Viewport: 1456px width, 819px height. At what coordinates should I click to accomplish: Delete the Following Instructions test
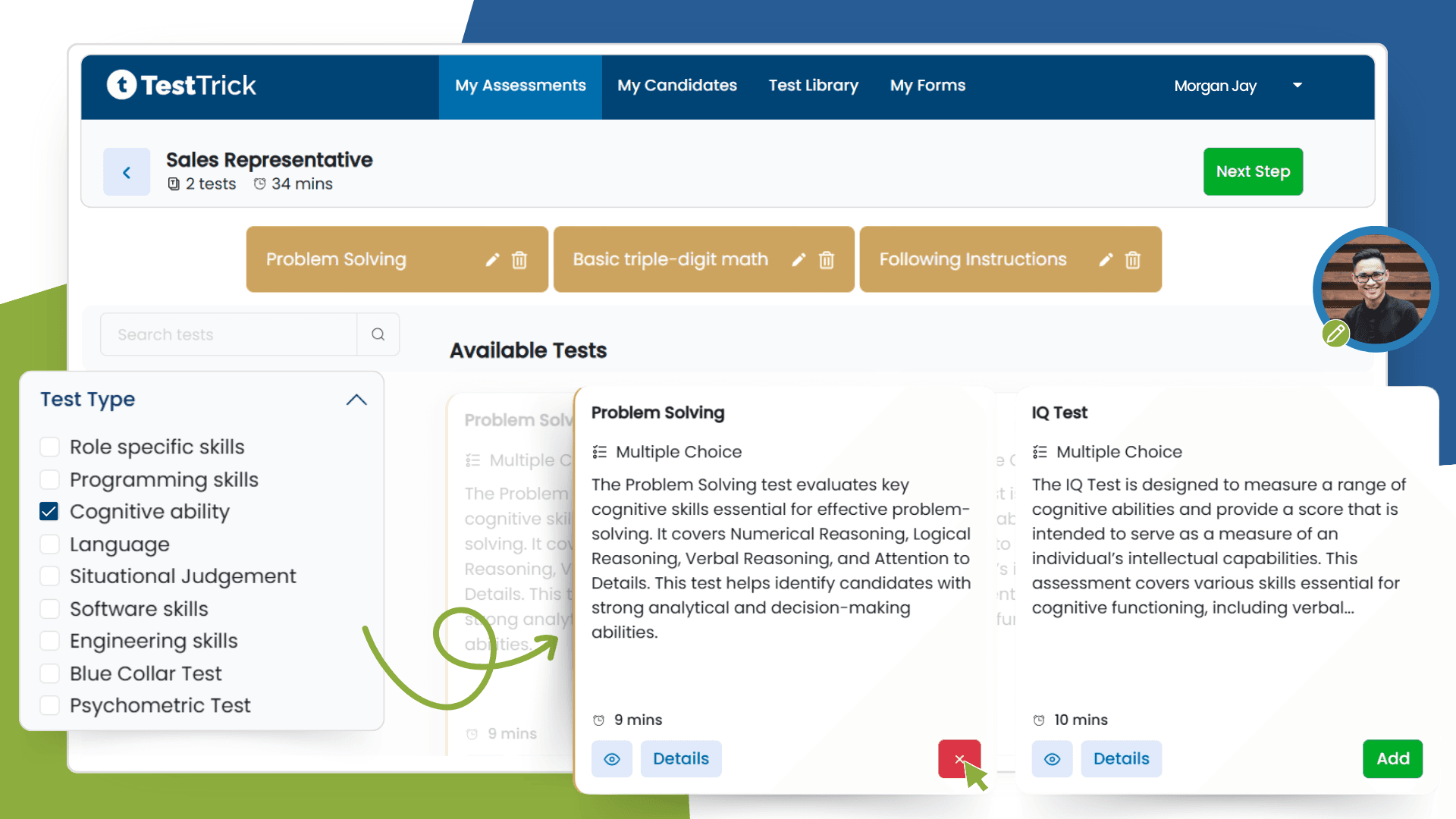point(1132,259)
